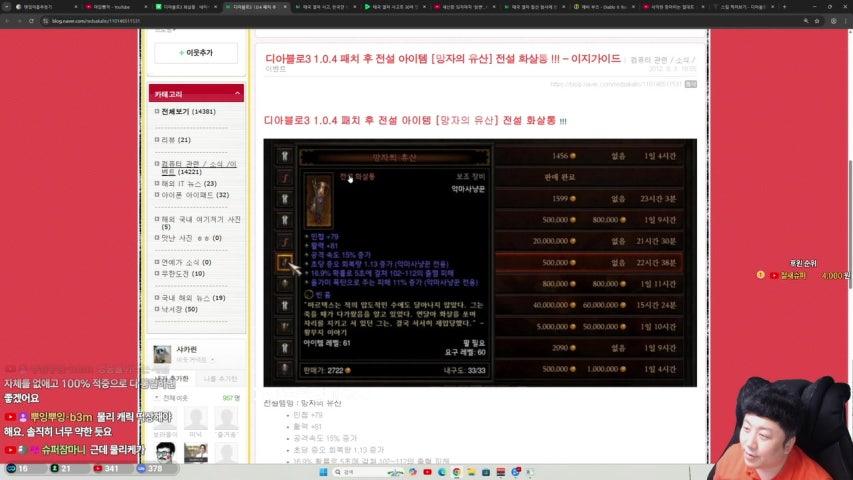Image resolution: width=853 pixels, height=480 pixels.
Task: Open File Explorer from the taskbar
Action: [471, 472]
